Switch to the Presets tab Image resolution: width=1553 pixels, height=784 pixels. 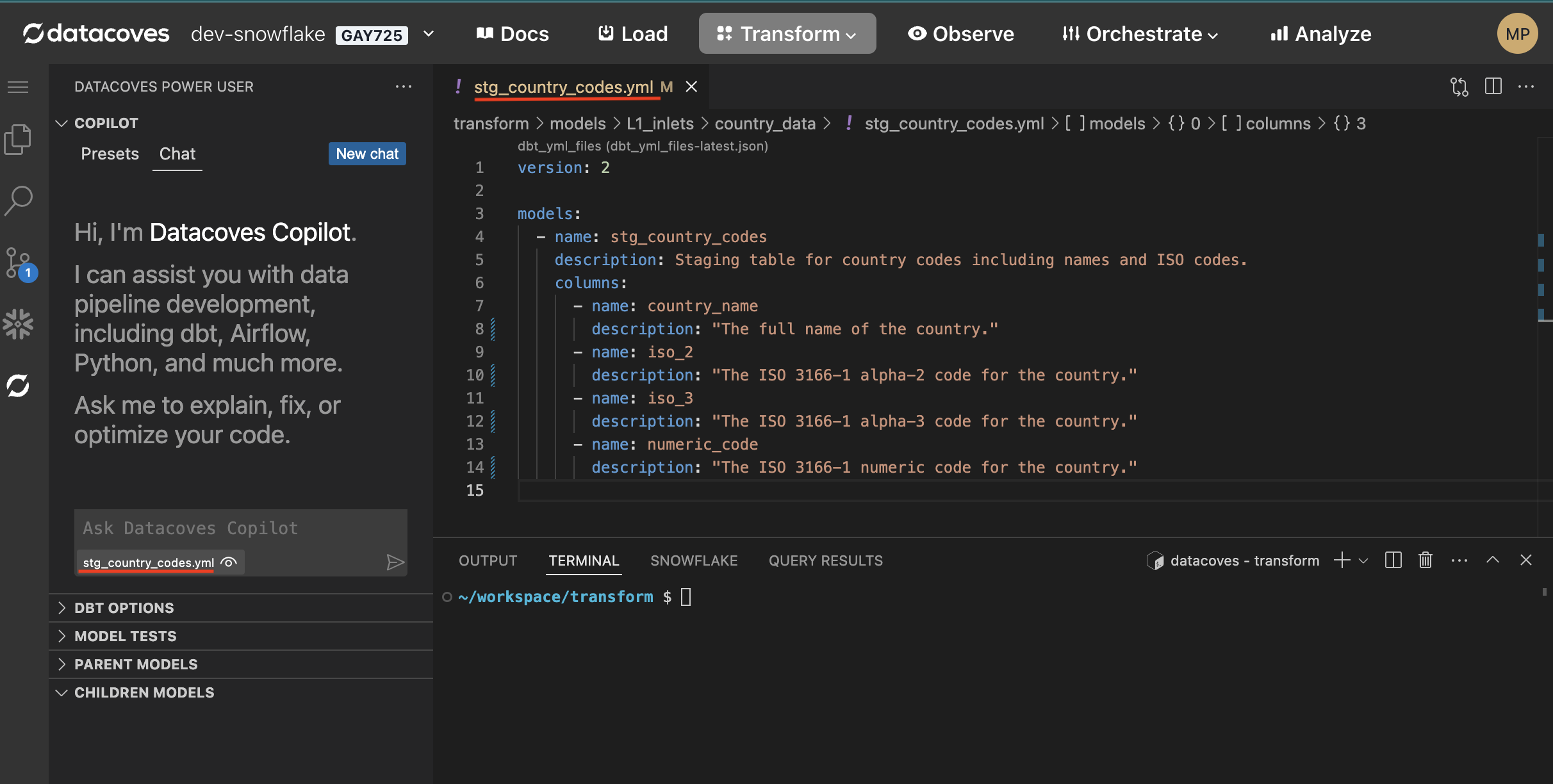click(110, 154)
